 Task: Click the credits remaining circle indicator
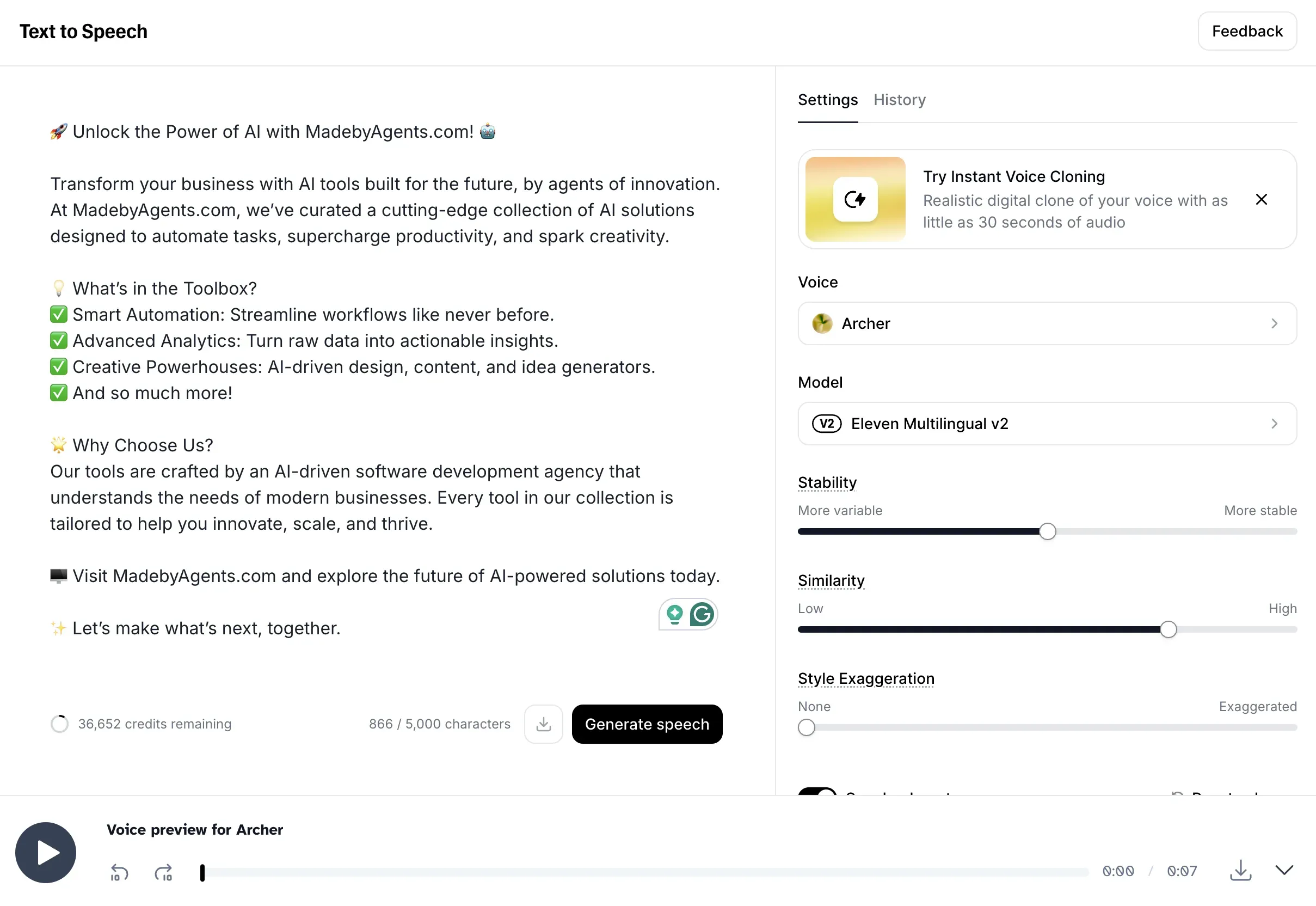[59, 724]
